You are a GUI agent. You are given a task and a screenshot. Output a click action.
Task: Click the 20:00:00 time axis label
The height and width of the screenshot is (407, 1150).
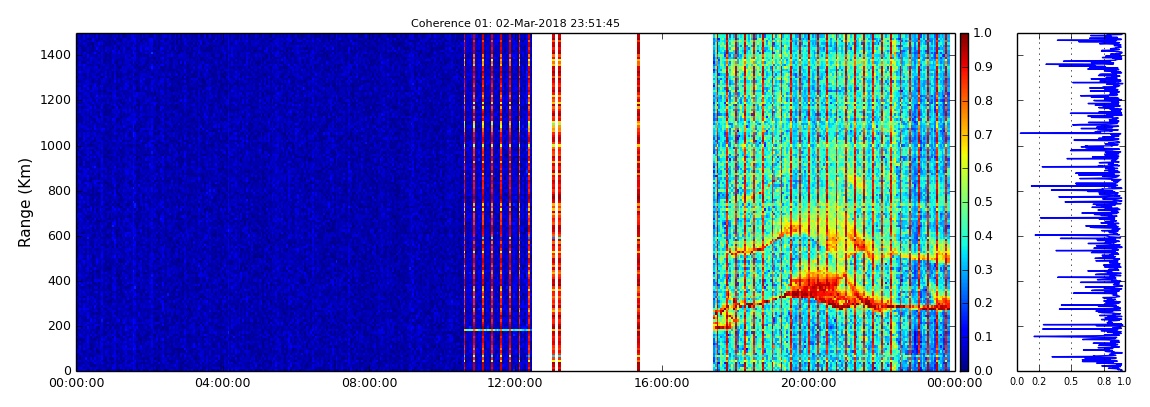(810, 383)
